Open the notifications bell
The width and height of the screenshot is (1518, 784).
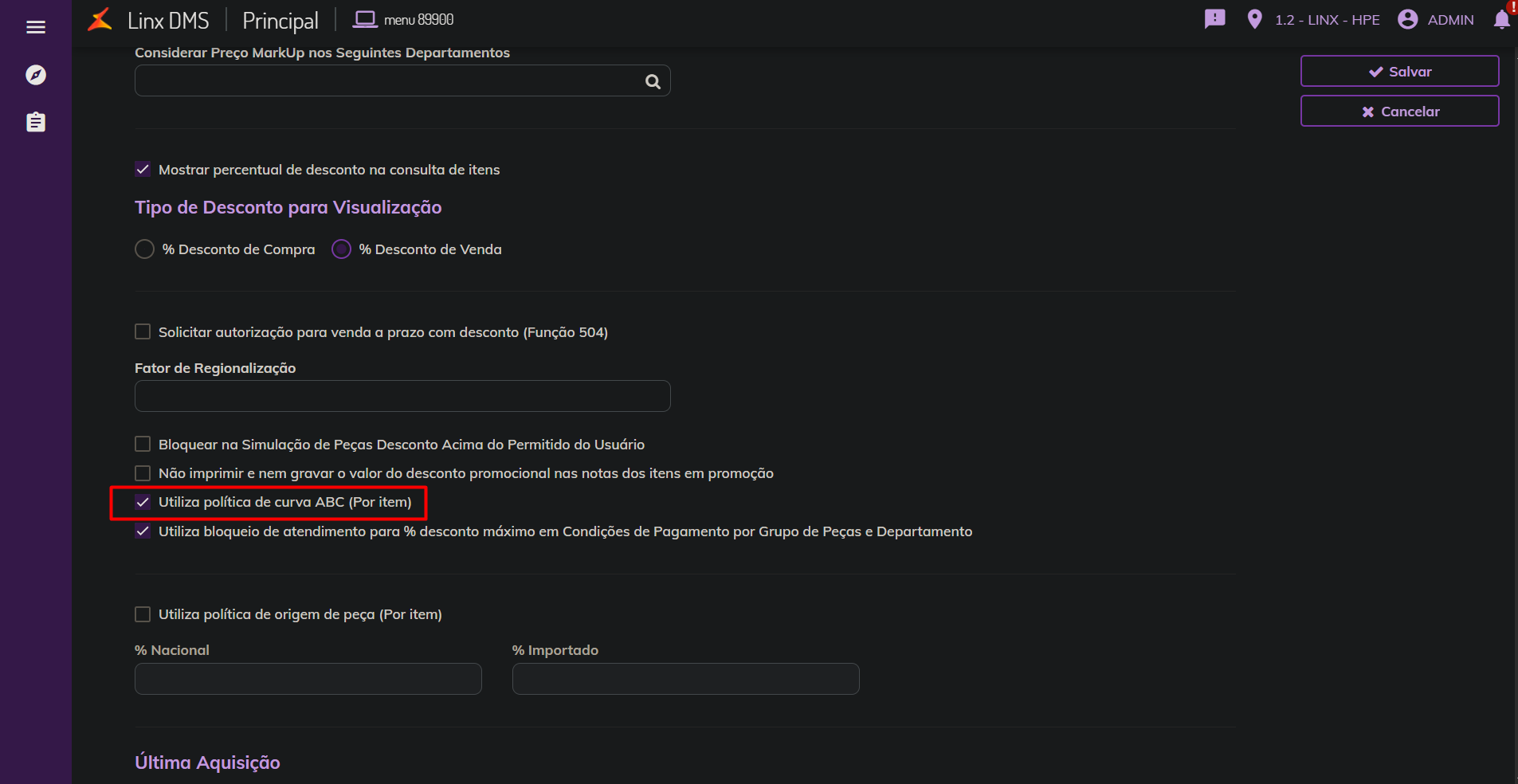coord(1501,20)
